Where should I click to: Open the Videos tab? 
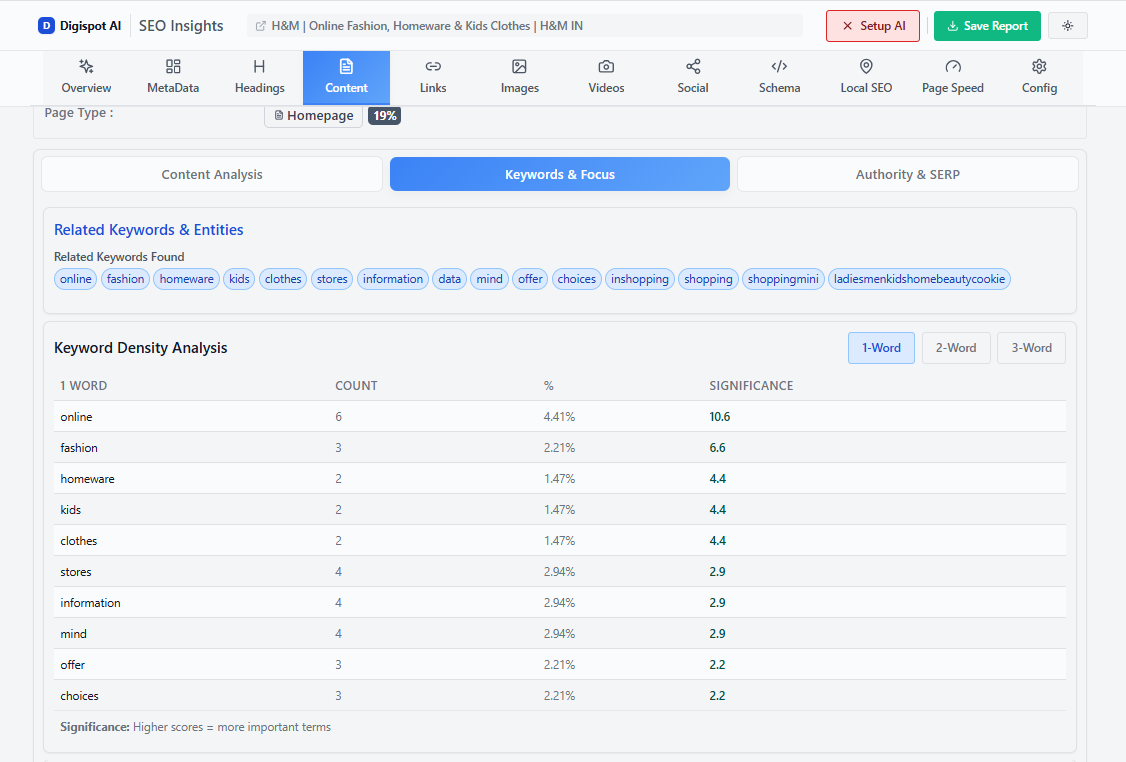click(606, 78)
